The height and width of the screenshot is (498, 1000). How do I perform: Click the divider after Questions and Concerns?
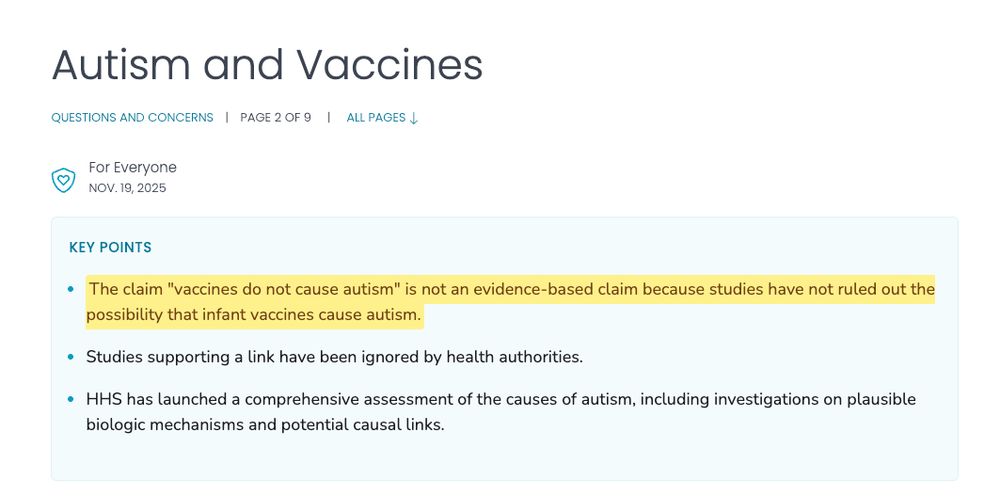(227, 118)
